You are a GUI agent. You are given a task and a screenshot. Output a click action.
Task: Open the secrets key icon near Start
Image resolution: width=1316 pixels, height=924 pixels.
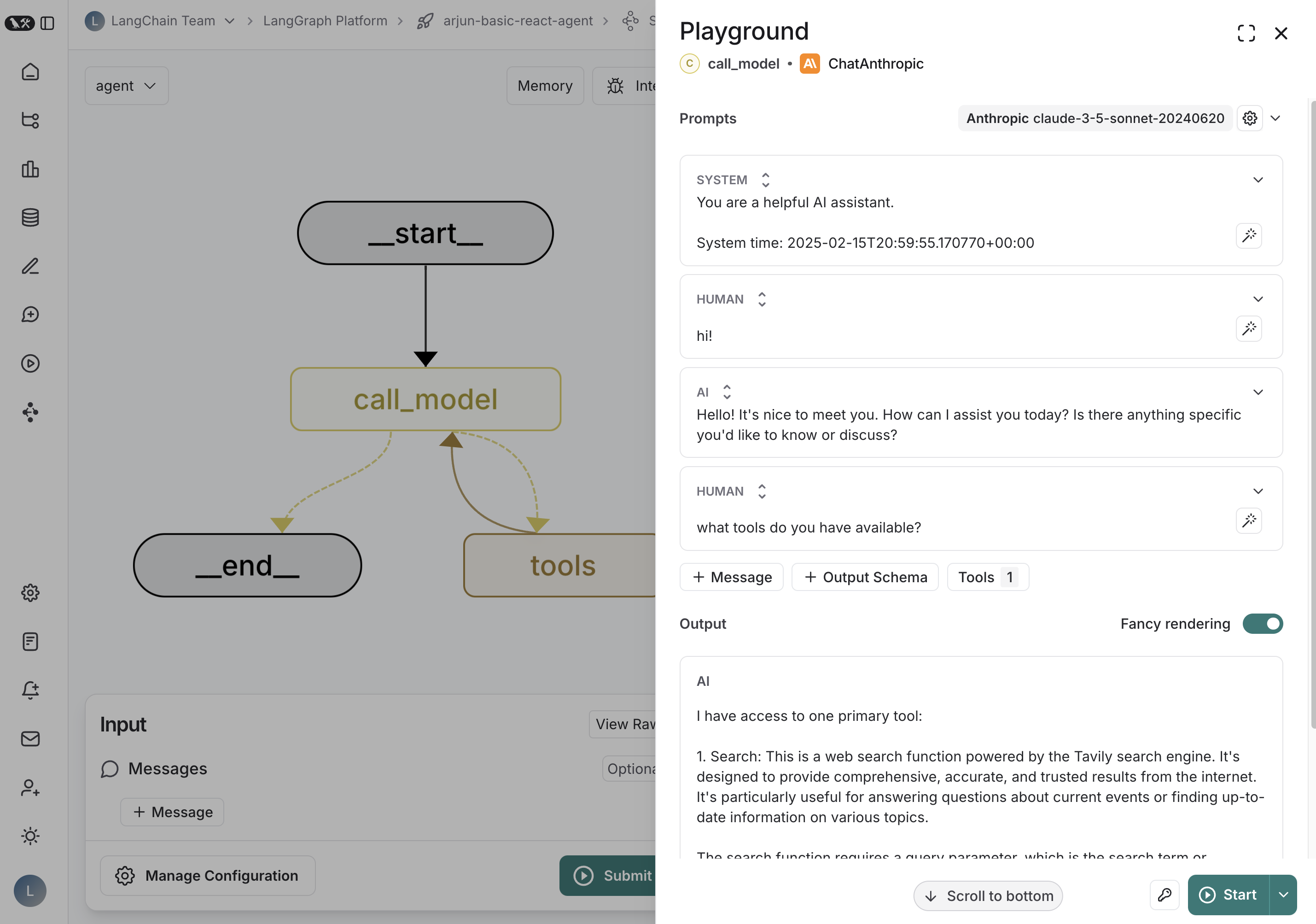tap(1164, 895)
